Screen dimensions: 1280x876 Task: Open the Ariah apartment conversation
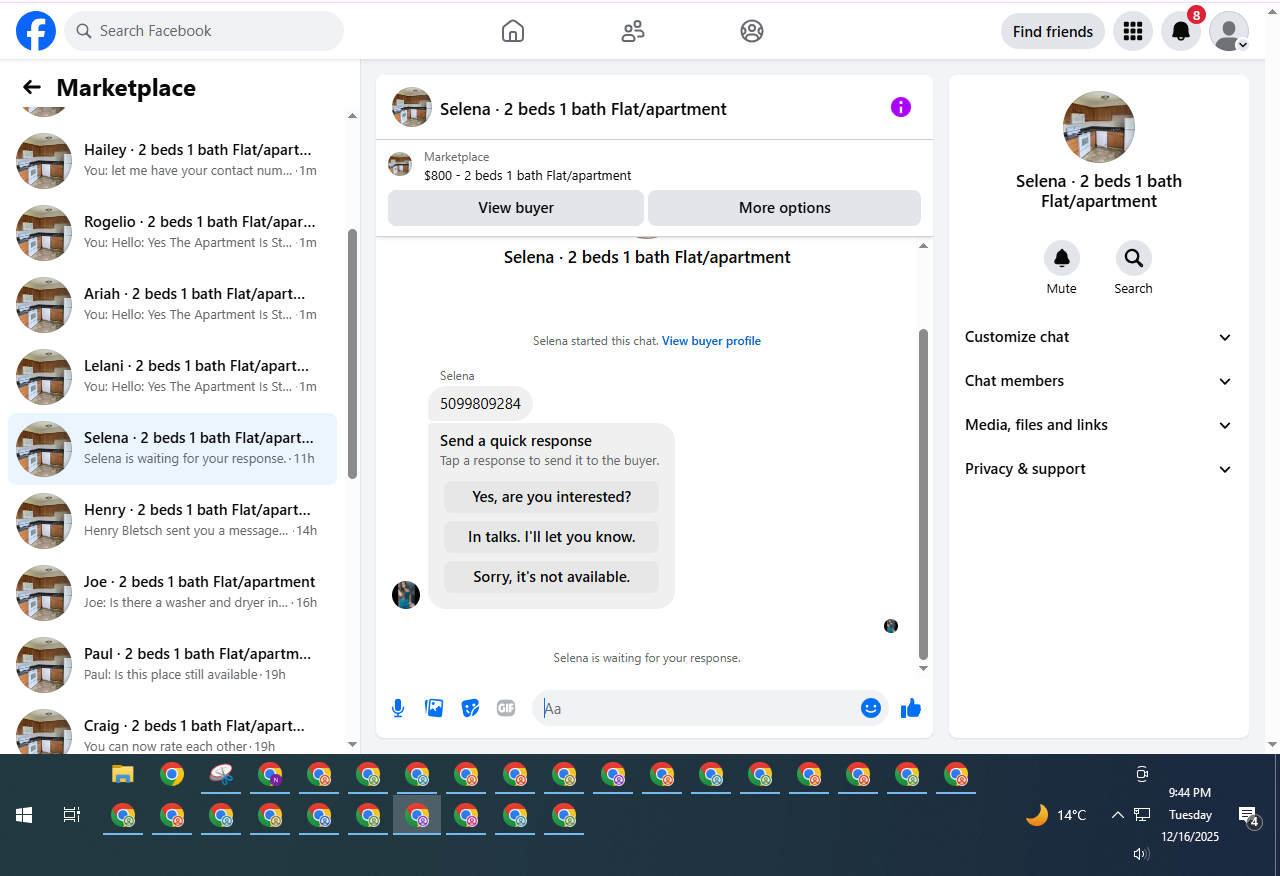pyautogui.click(x=172, y=305)
